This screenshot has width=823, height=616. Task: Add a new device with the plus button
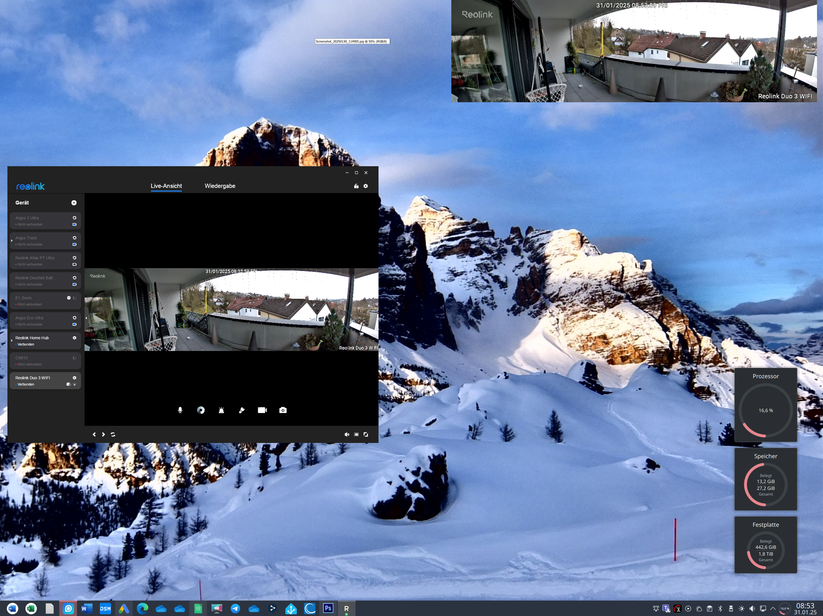tap(74, 202)
